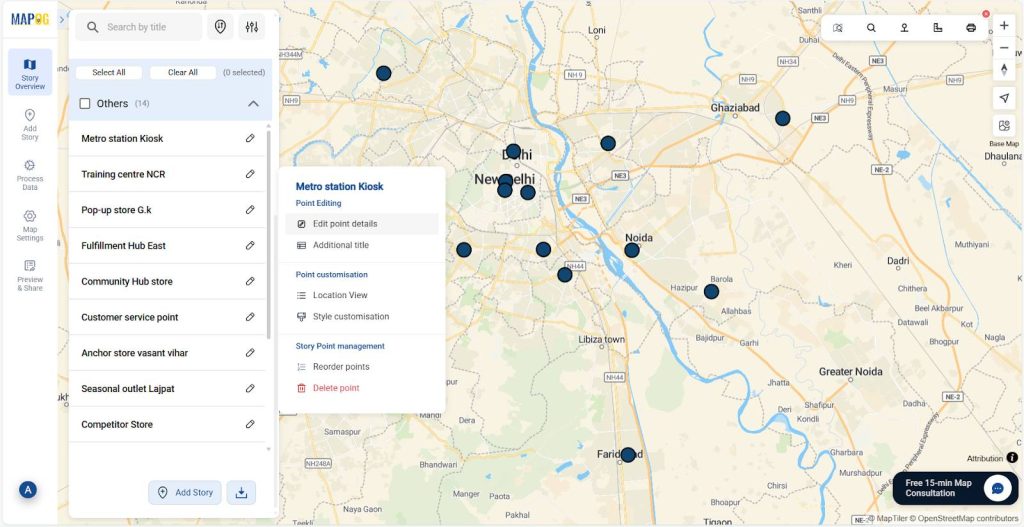Viewport: 1024px width, 527px height.
Task: Choose Style customisation from the menu
Action: coord(350,317)
